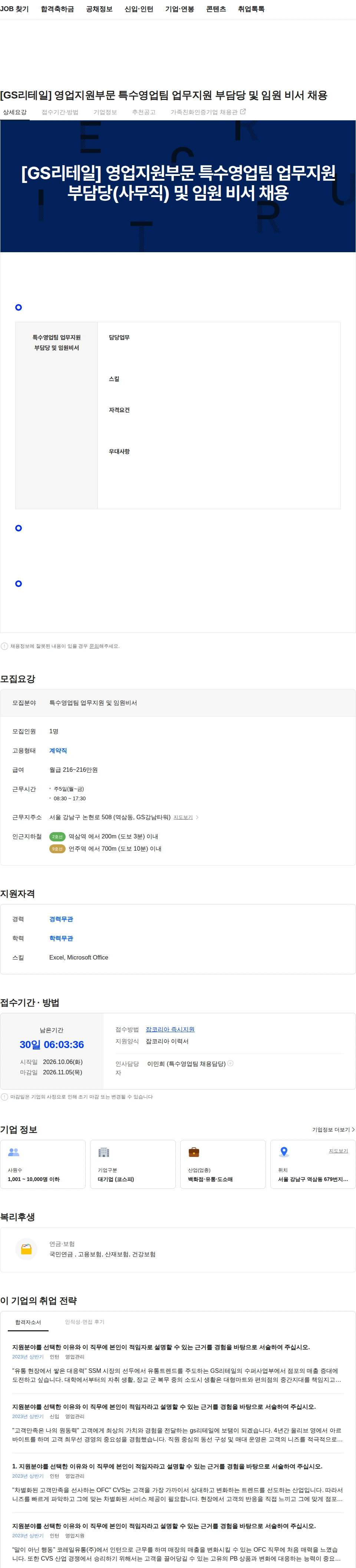
Task: Click 경력무관 career requirement
Action: (61, 919)
